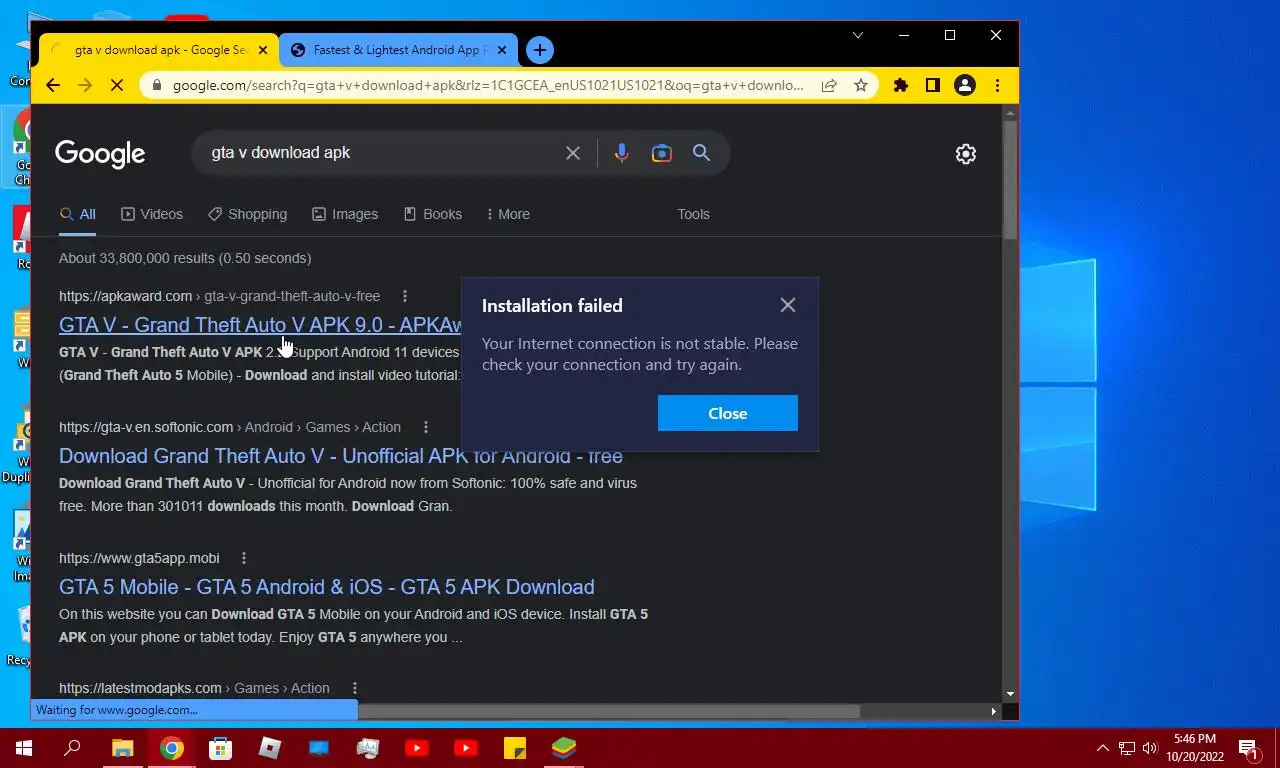
Task: Select the All results tab
Action: (78, 214)
